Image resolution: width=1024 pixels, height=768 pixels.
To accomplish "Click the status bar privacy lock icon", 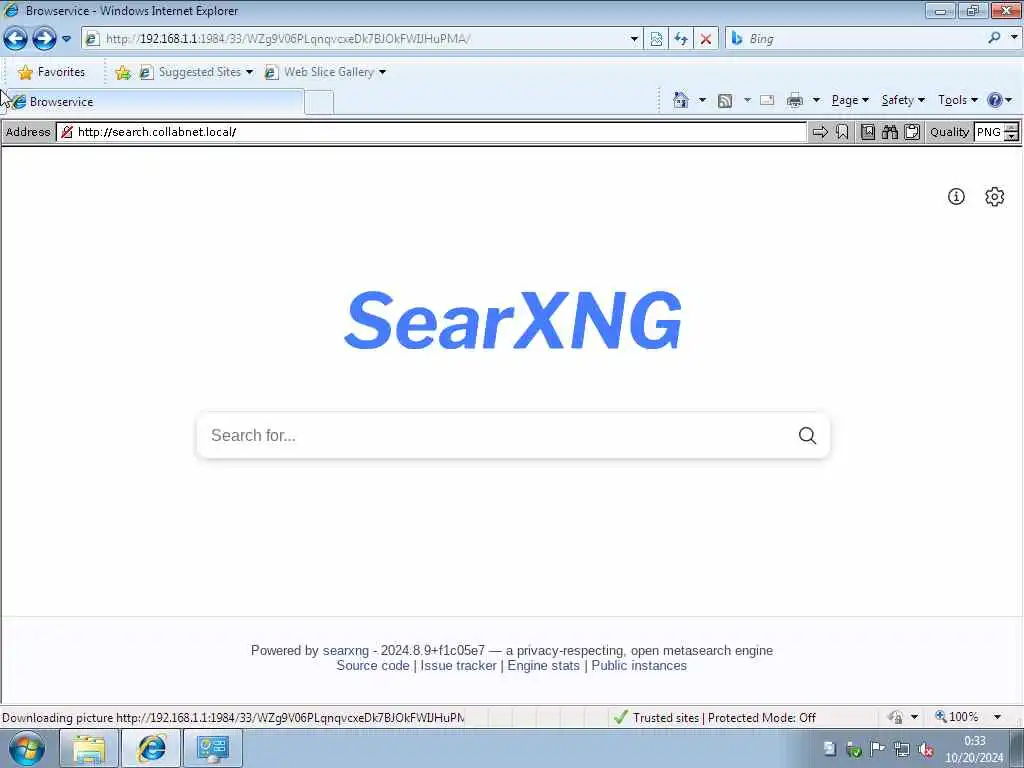I will (x=895, y=717).
